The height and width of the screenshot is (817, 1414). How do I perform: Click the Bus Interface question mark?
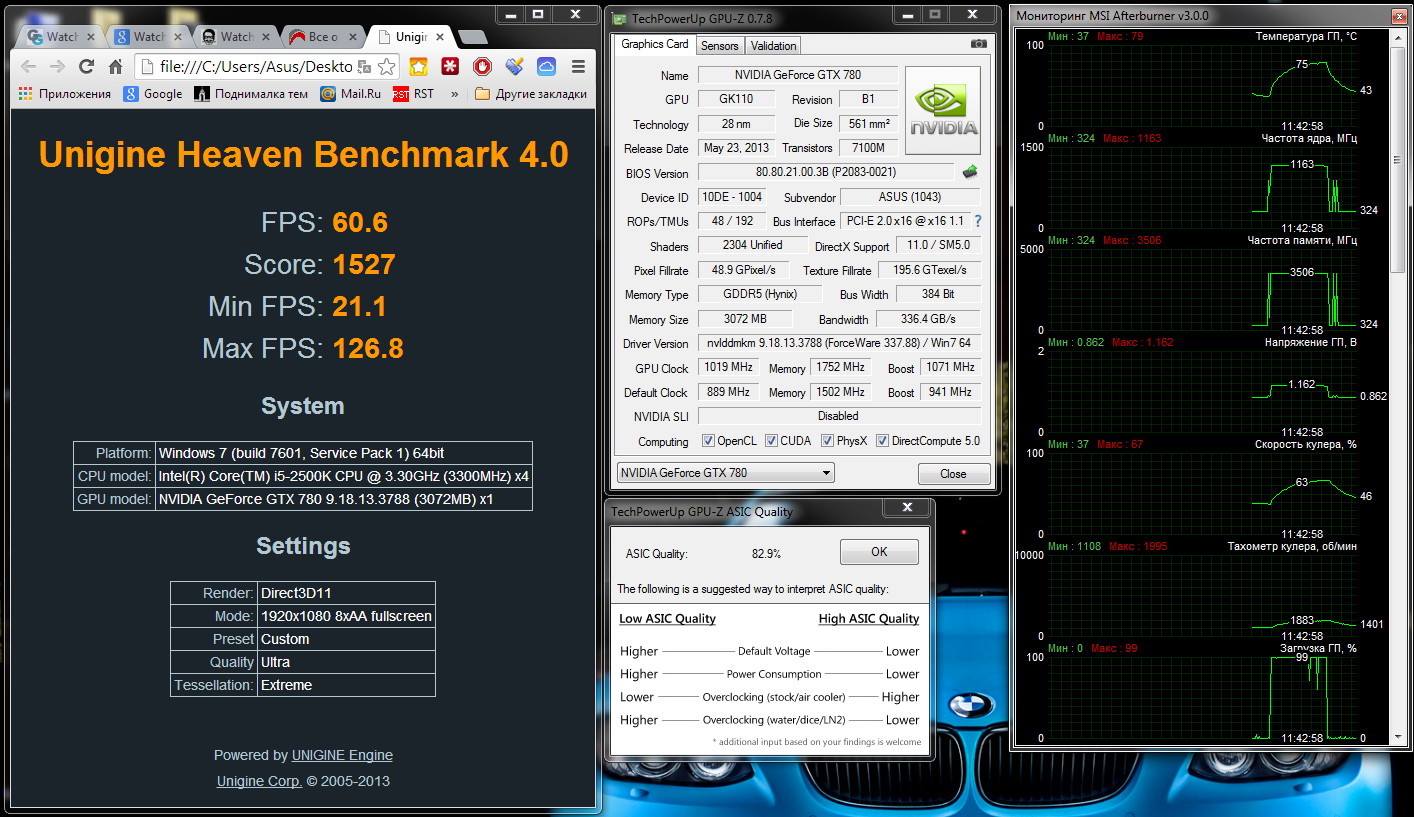click(977, 221)
